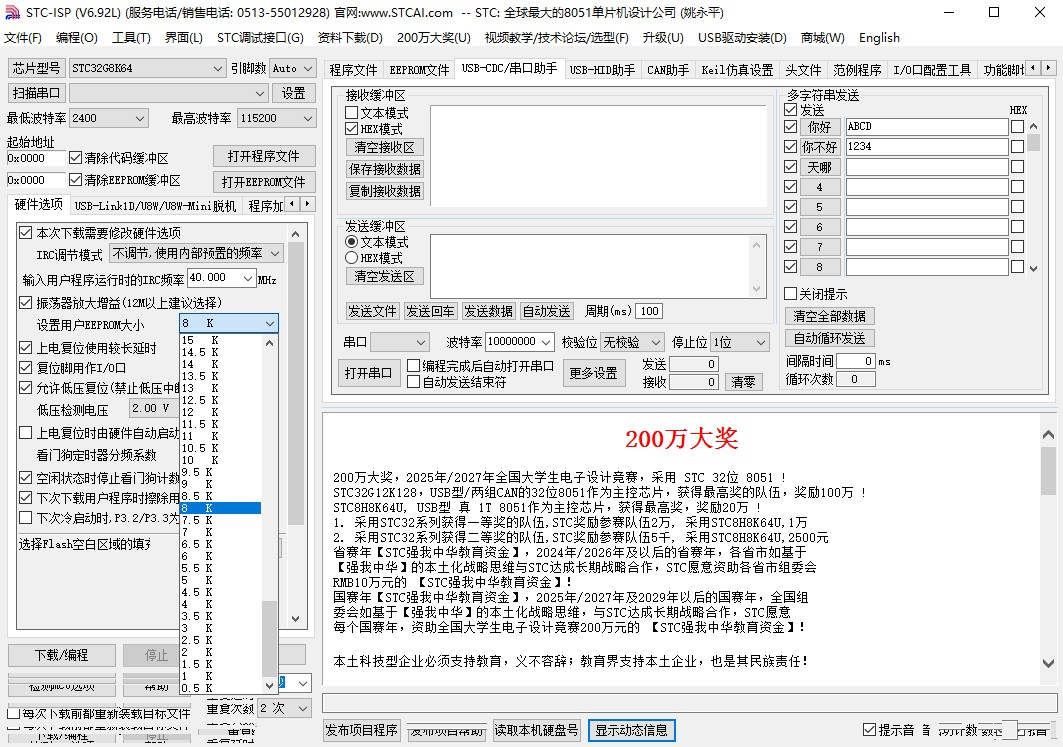Open 最低波特率 2400 dropdown
The image size is (1063, 747).
tap(108, 118)
